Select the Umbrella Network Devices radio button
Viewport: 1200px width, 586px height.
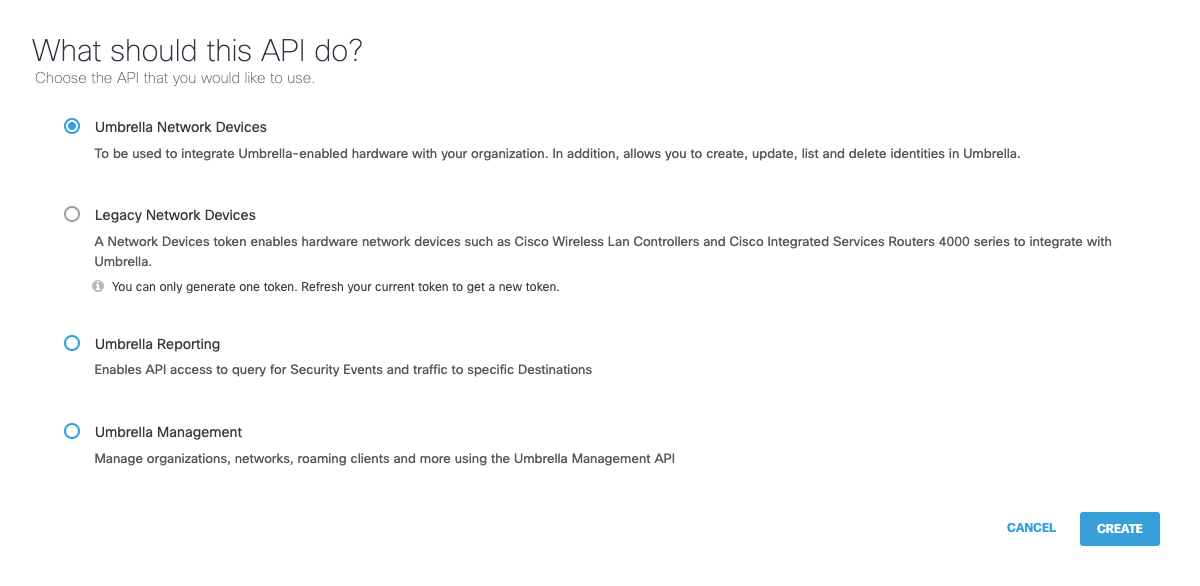click(71, 126)
